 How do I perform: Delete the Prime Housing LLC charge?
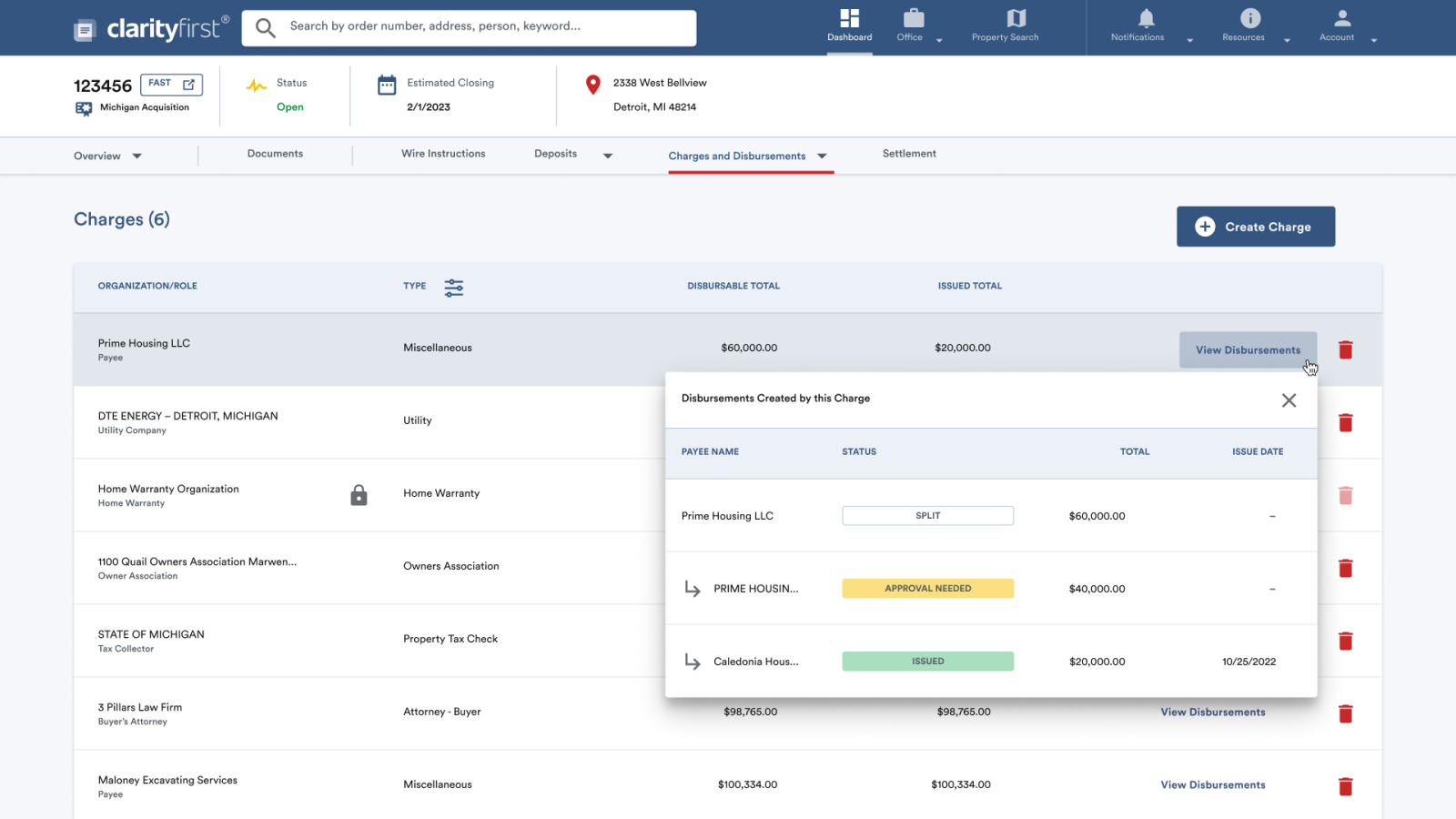[x=1345, y=350]
